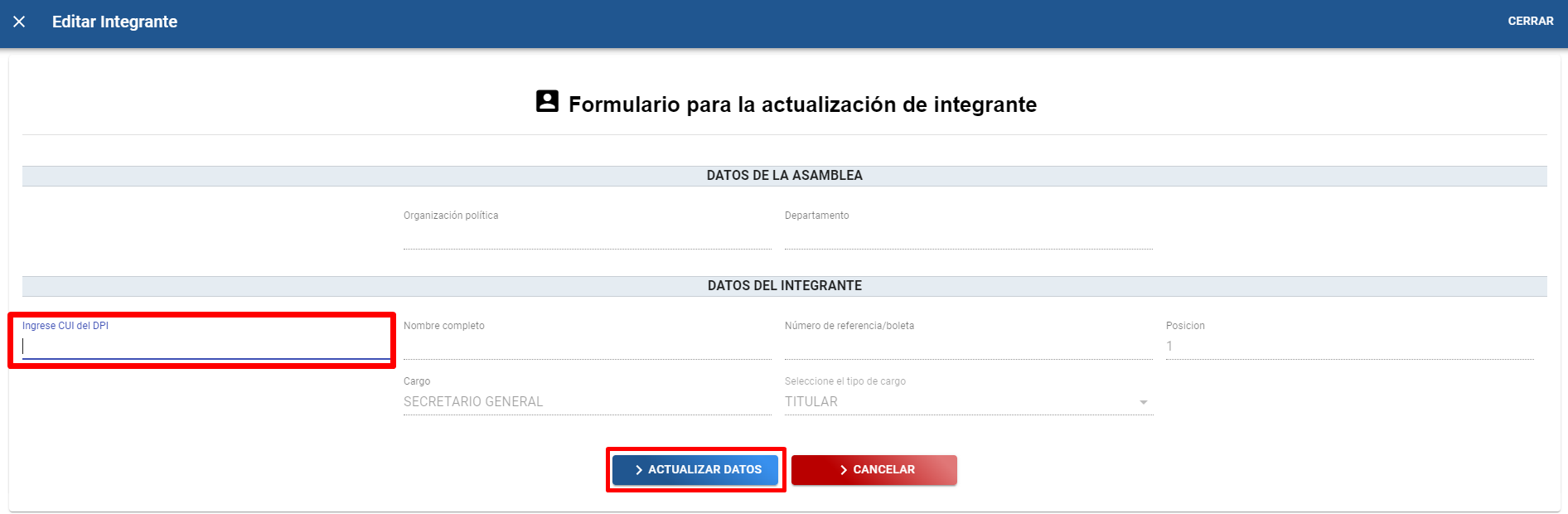
Task: Click the tipo de cargo dropdown arrow
Action: click(1143, 402)
